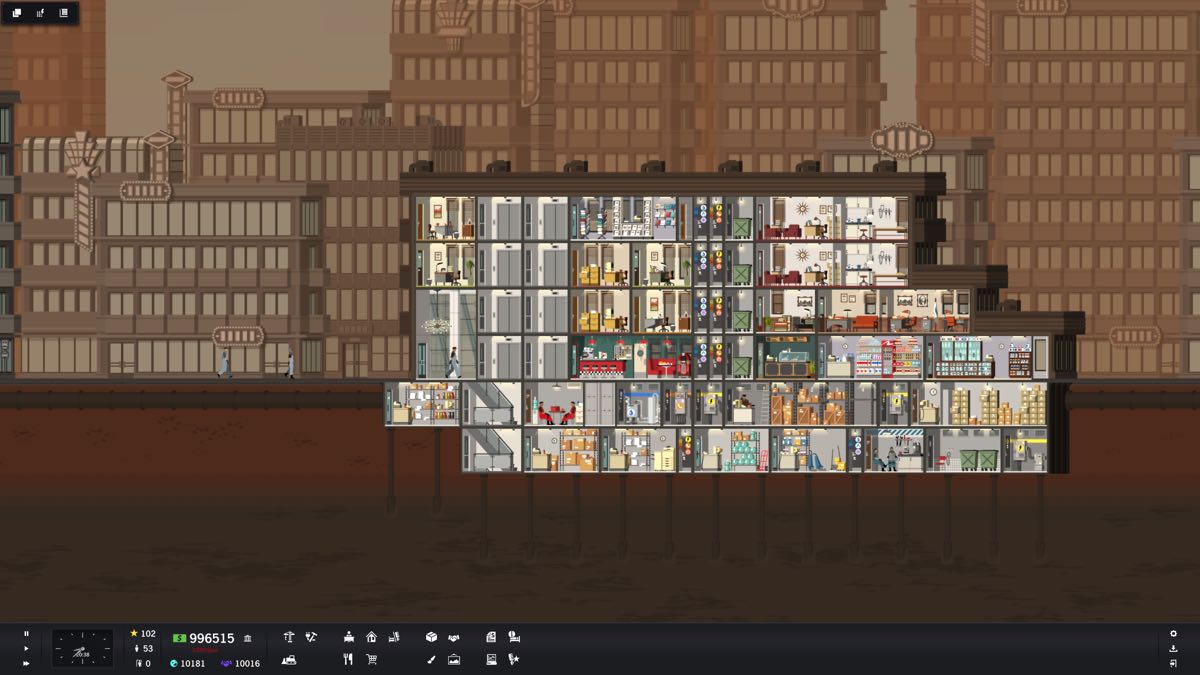The height and width of the screenshot is (675, 1200).
Task: Set game speed to fast forward
Action: 26,663
